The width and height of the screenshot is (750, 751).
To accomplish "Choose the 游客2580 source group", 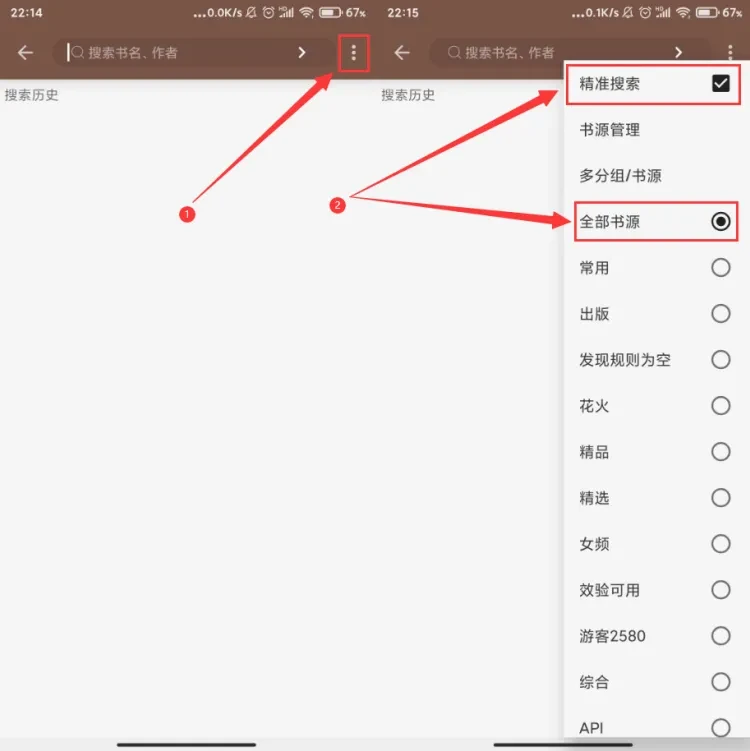I will (720, 636).
